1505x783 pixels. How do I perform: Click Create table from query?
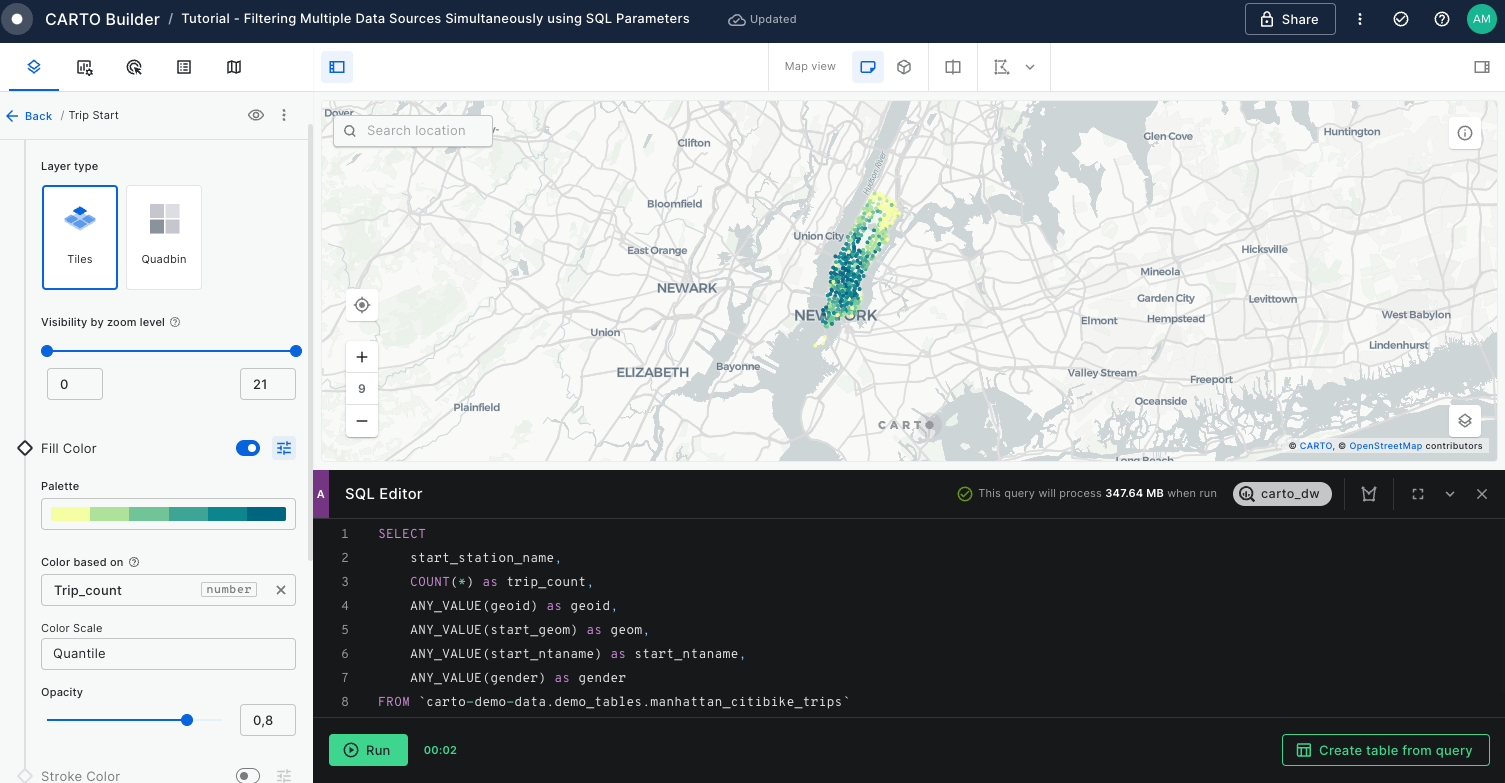click(x=1385, y=750)
